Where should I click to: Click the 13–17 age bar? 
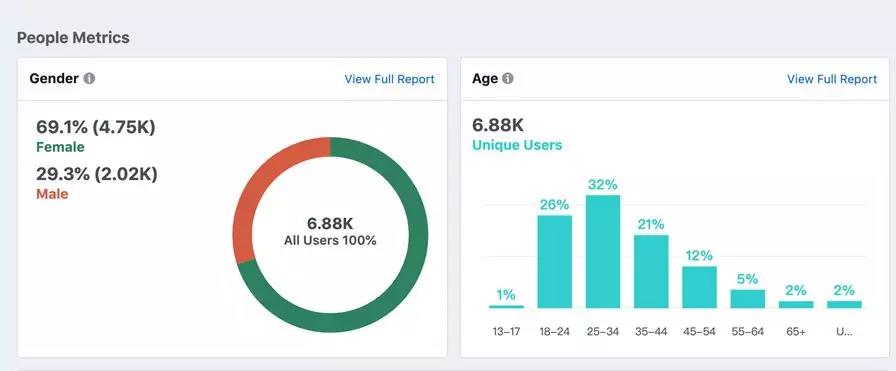pos(506,306)
